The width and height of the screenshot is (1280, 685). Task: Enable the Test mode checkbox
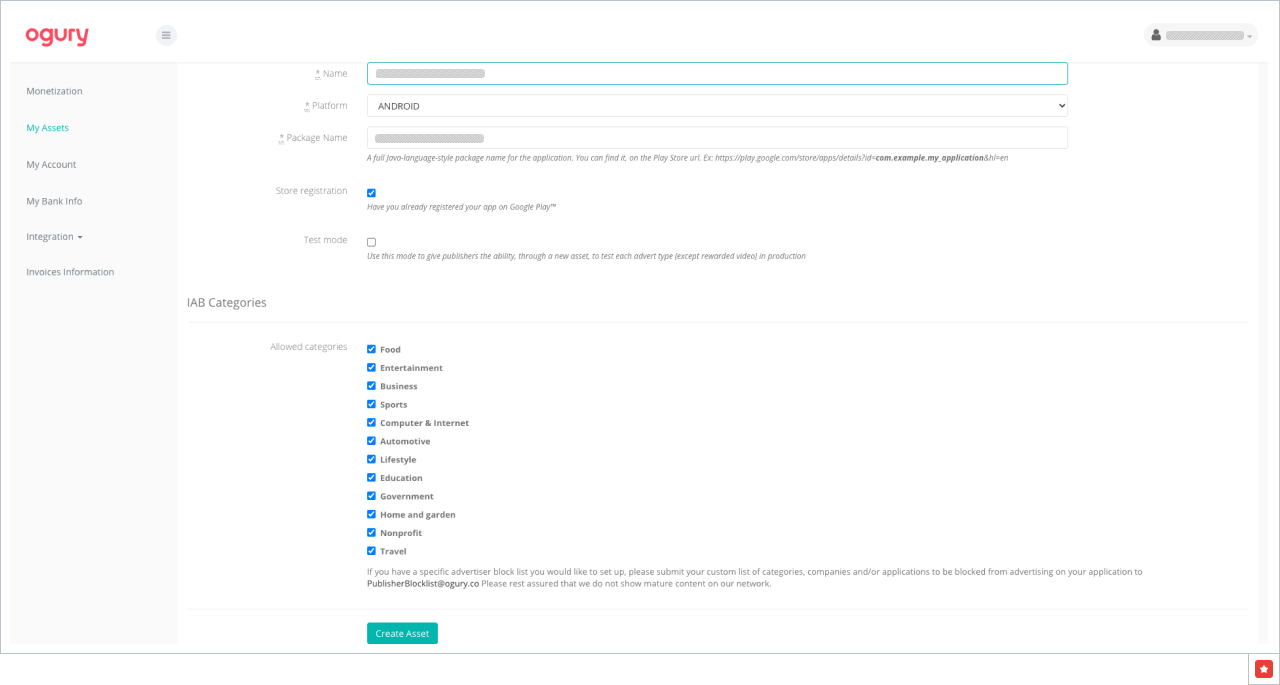pyautogui.click(x=371, y=242)
